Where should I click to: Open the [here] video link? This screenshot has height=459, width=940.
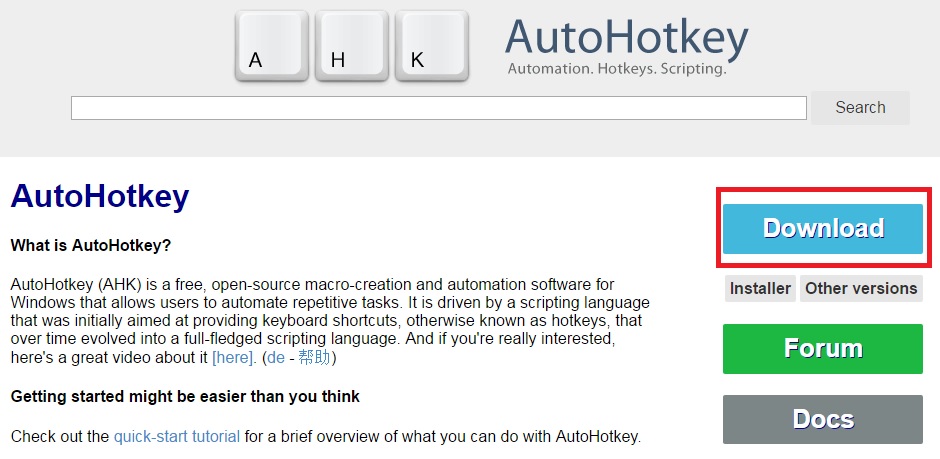click(234, 358)
